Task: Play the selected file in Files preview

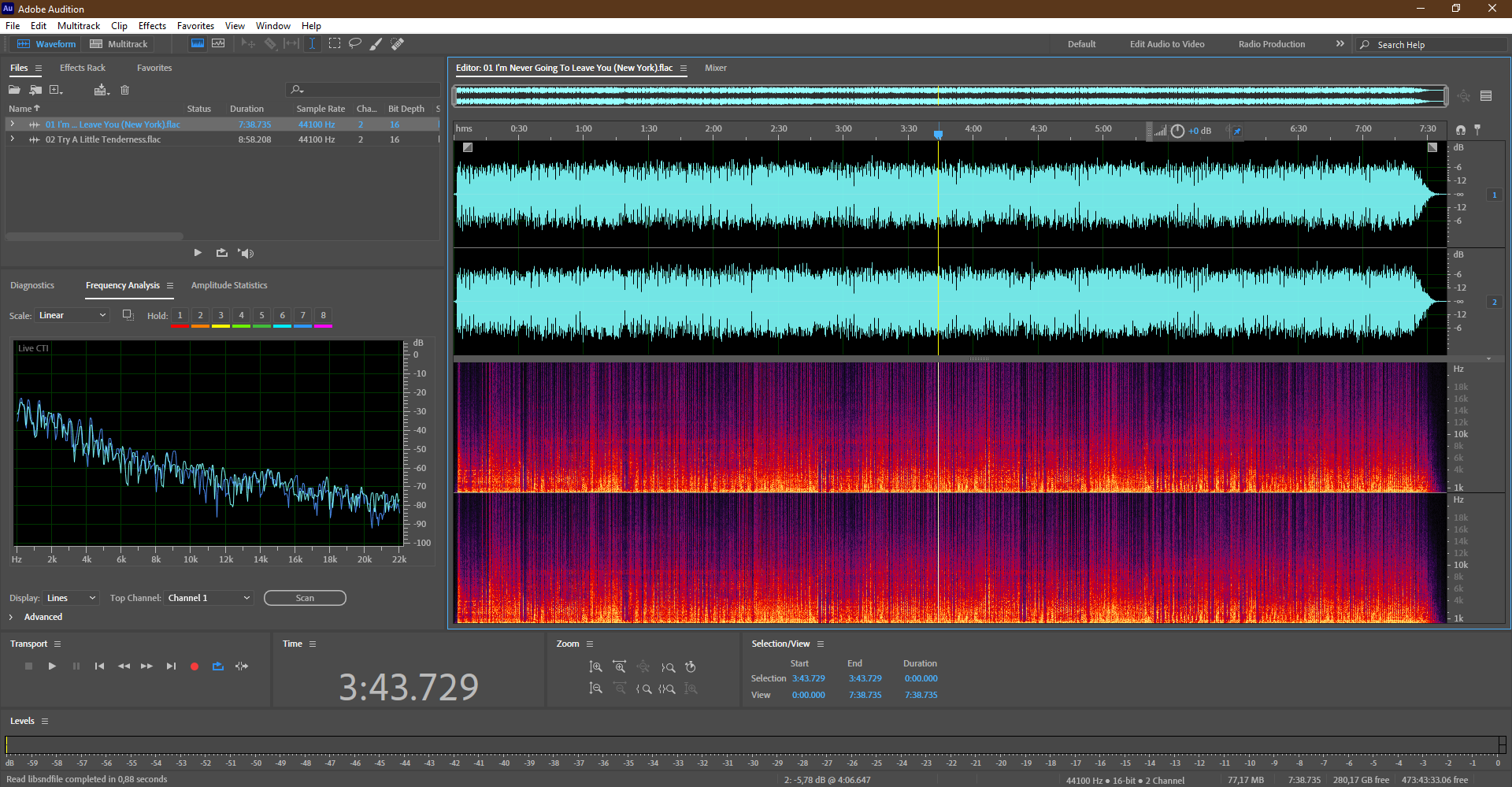Action: 198,253
